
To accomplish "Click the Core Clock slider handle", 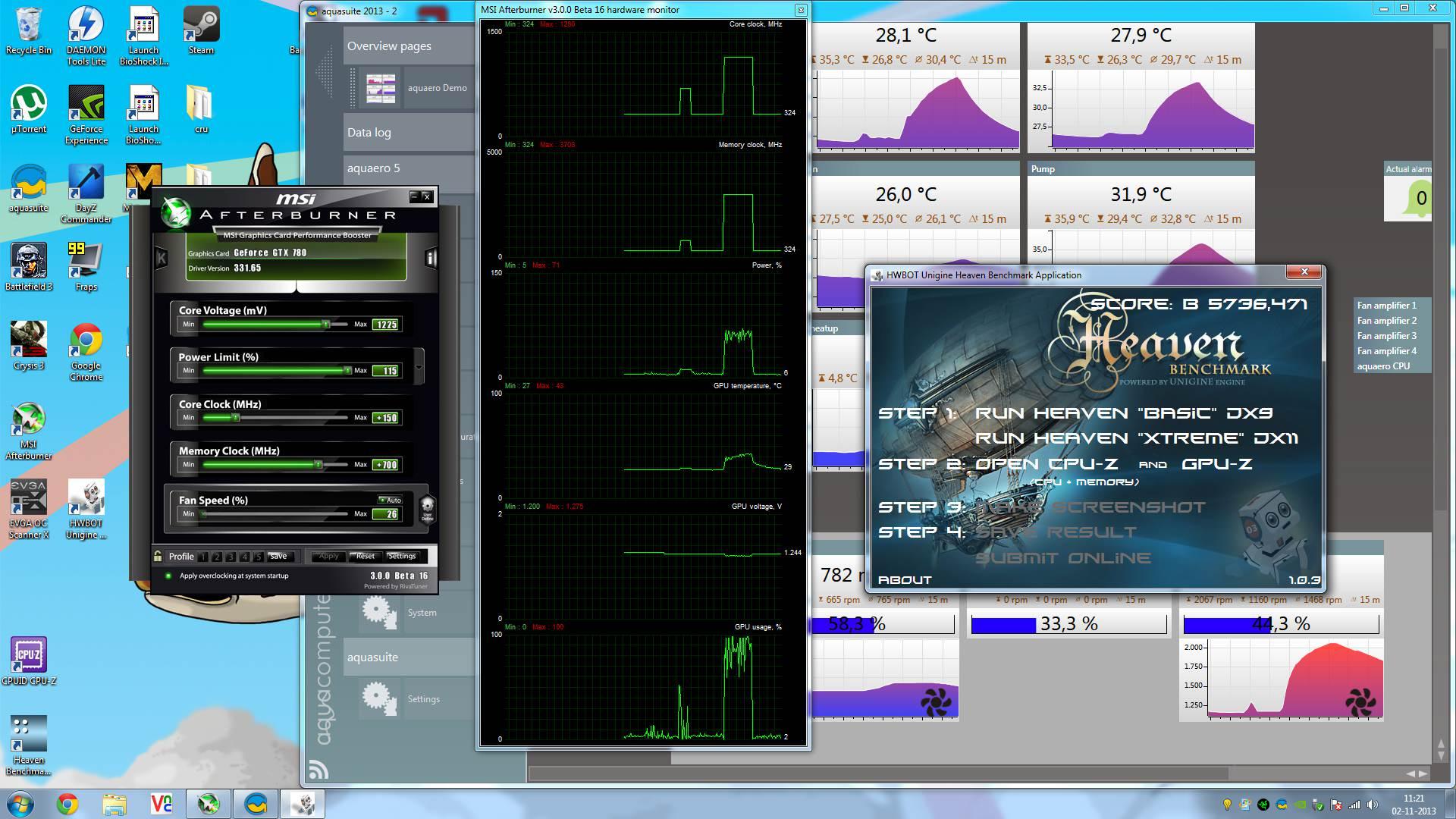I will (235, 417).
